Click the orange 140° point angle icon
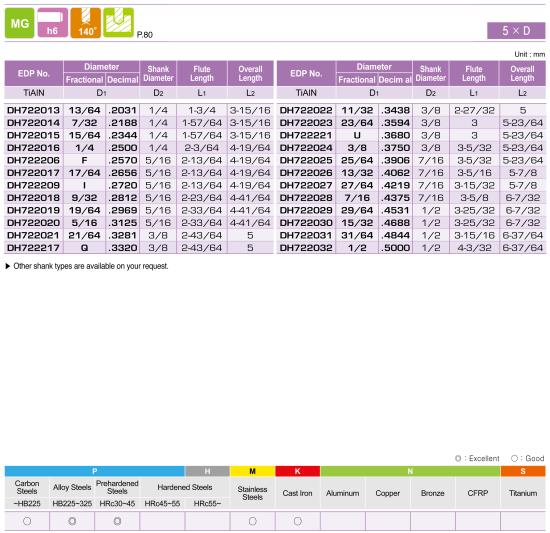Screen dimensions: 550x533 pos(86,23)
